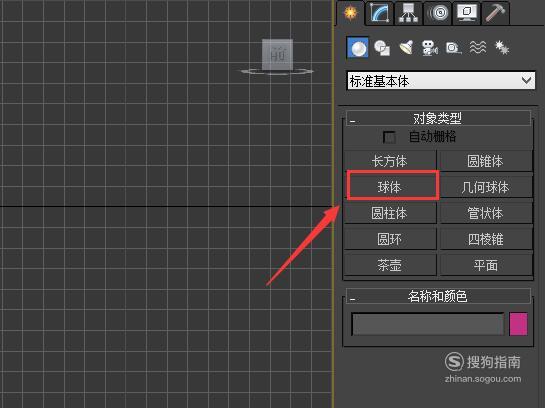Select the Geometry category icon
Screen dimensions: 545x408
click(x=358, y=48)
